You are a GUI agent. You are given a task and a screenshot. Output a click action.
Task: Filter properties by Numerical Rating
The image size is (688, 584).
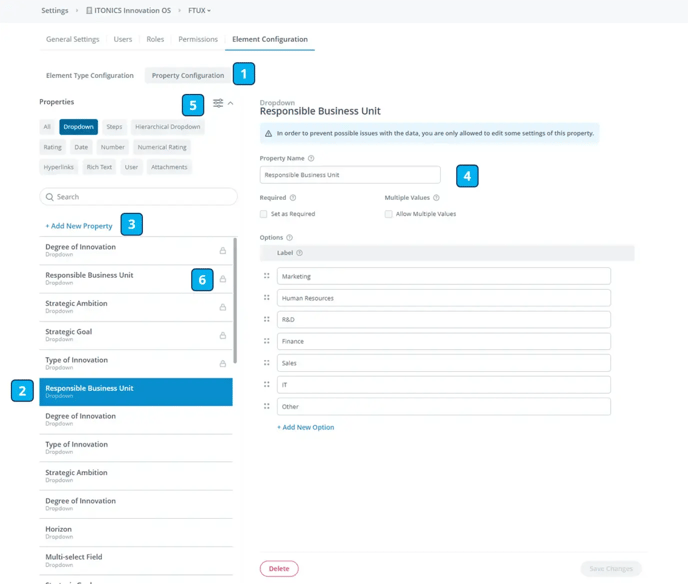pyautogui.click(x=162, y=147)
